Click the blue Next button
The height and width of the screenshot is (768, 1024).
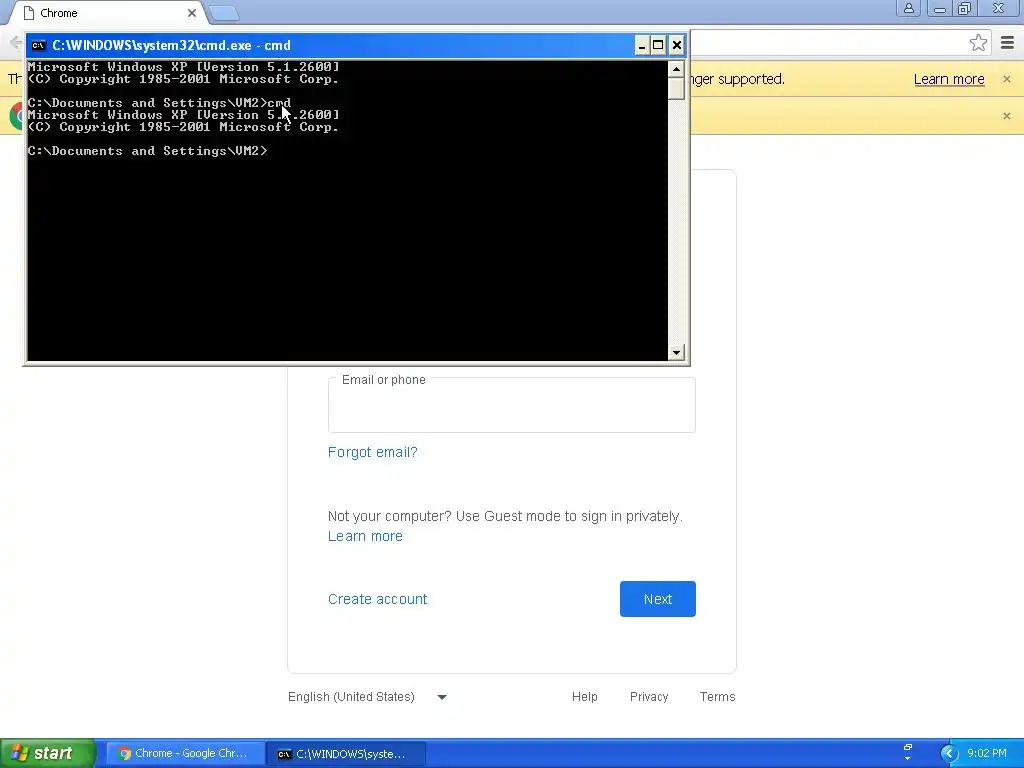pyautogui.click(x=658, y=599)
